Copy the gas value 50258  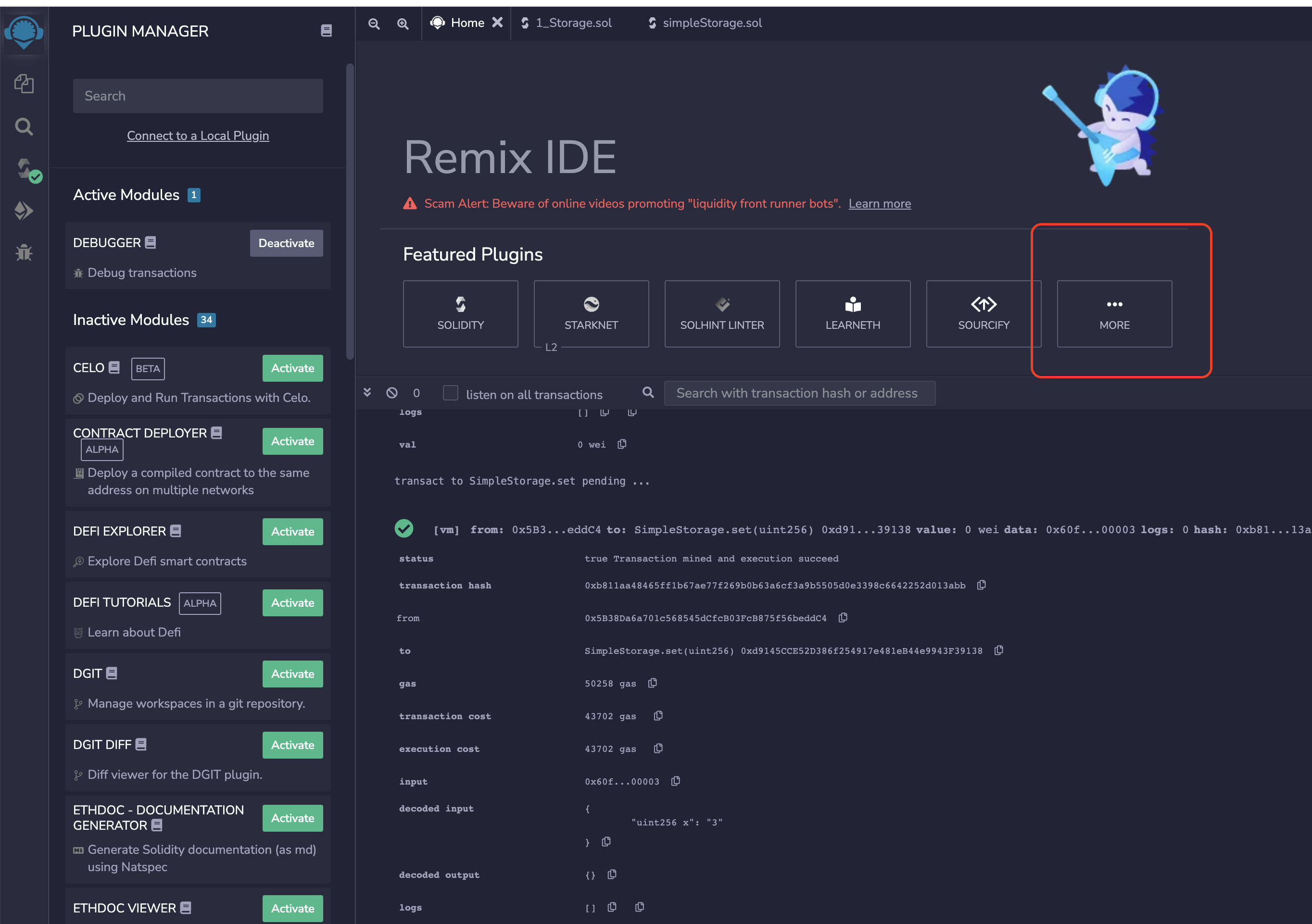[x=652, y=683]
